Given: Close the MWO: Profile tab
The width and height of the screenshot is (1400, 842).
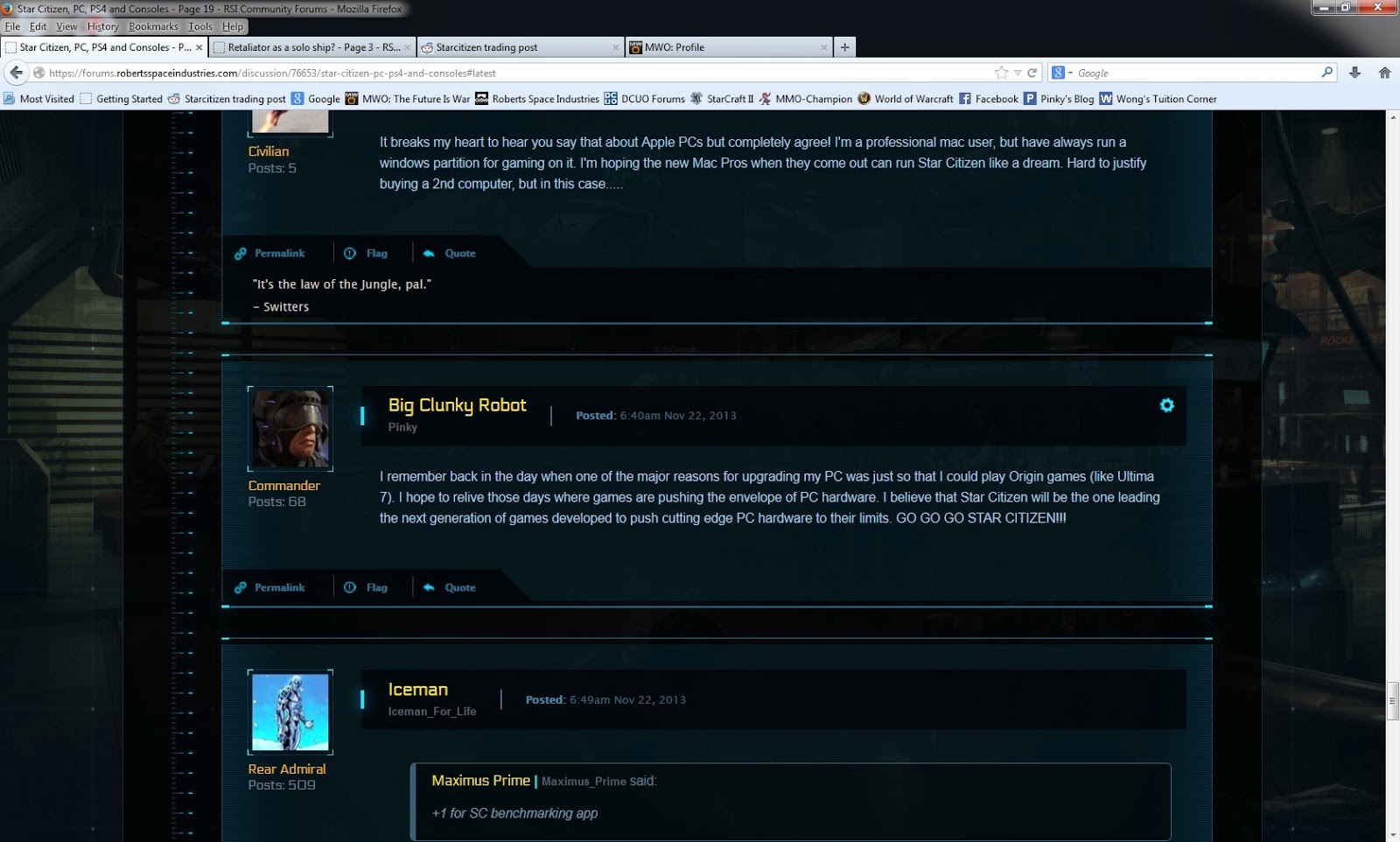Looking at the screenshot, I should point(824,47).
